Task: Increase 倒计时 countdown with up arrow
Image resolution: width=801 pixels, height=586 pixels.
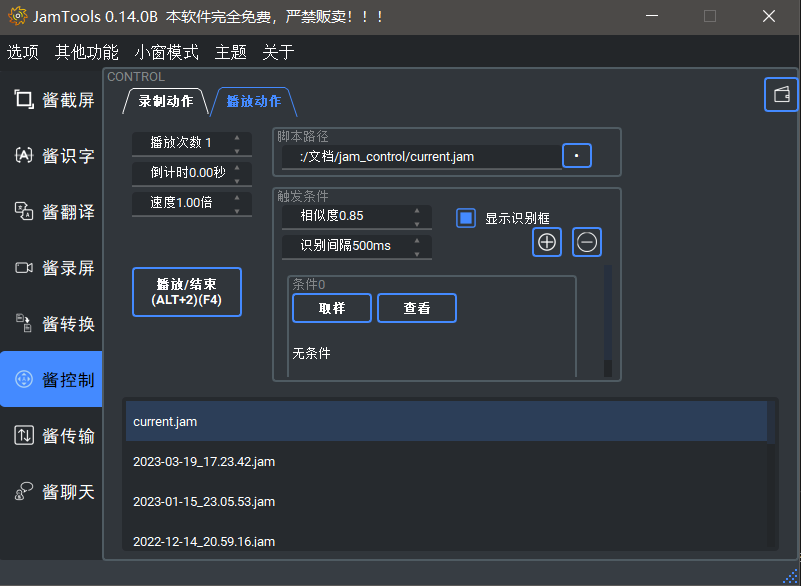Action: tap(237, 168)
